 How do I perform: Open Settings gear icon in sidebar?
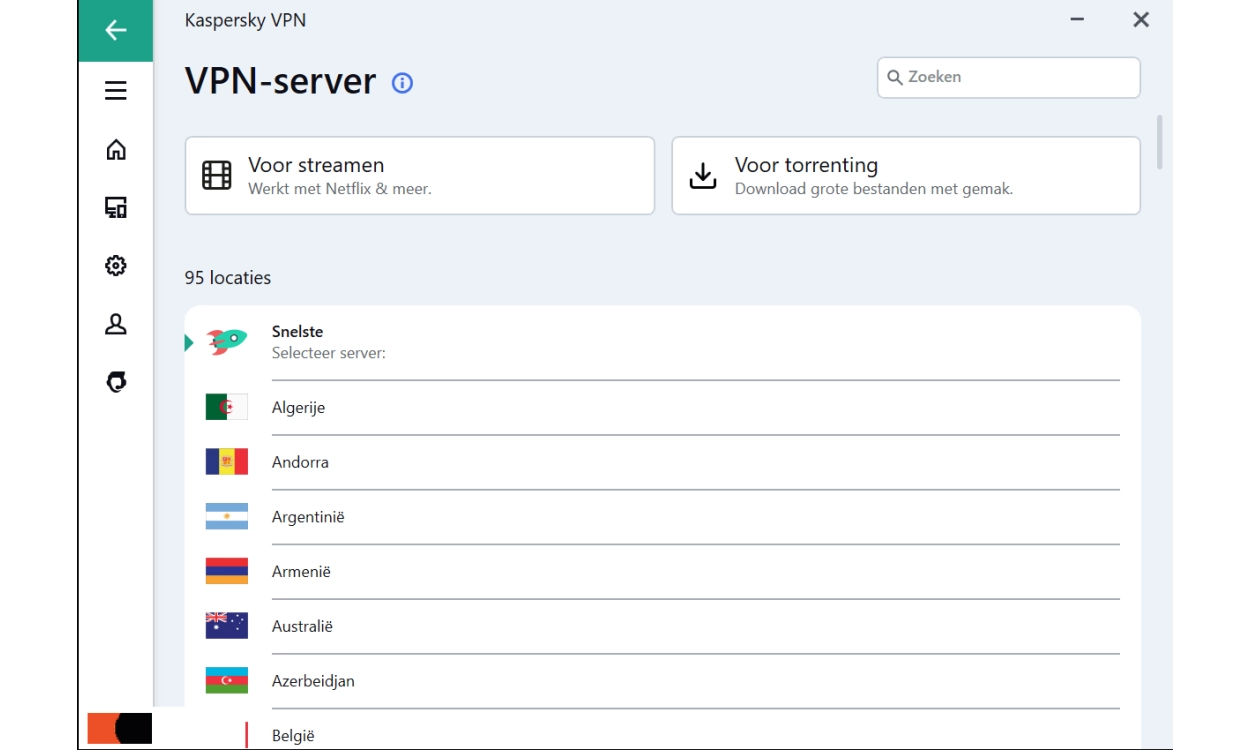point(116,266)
